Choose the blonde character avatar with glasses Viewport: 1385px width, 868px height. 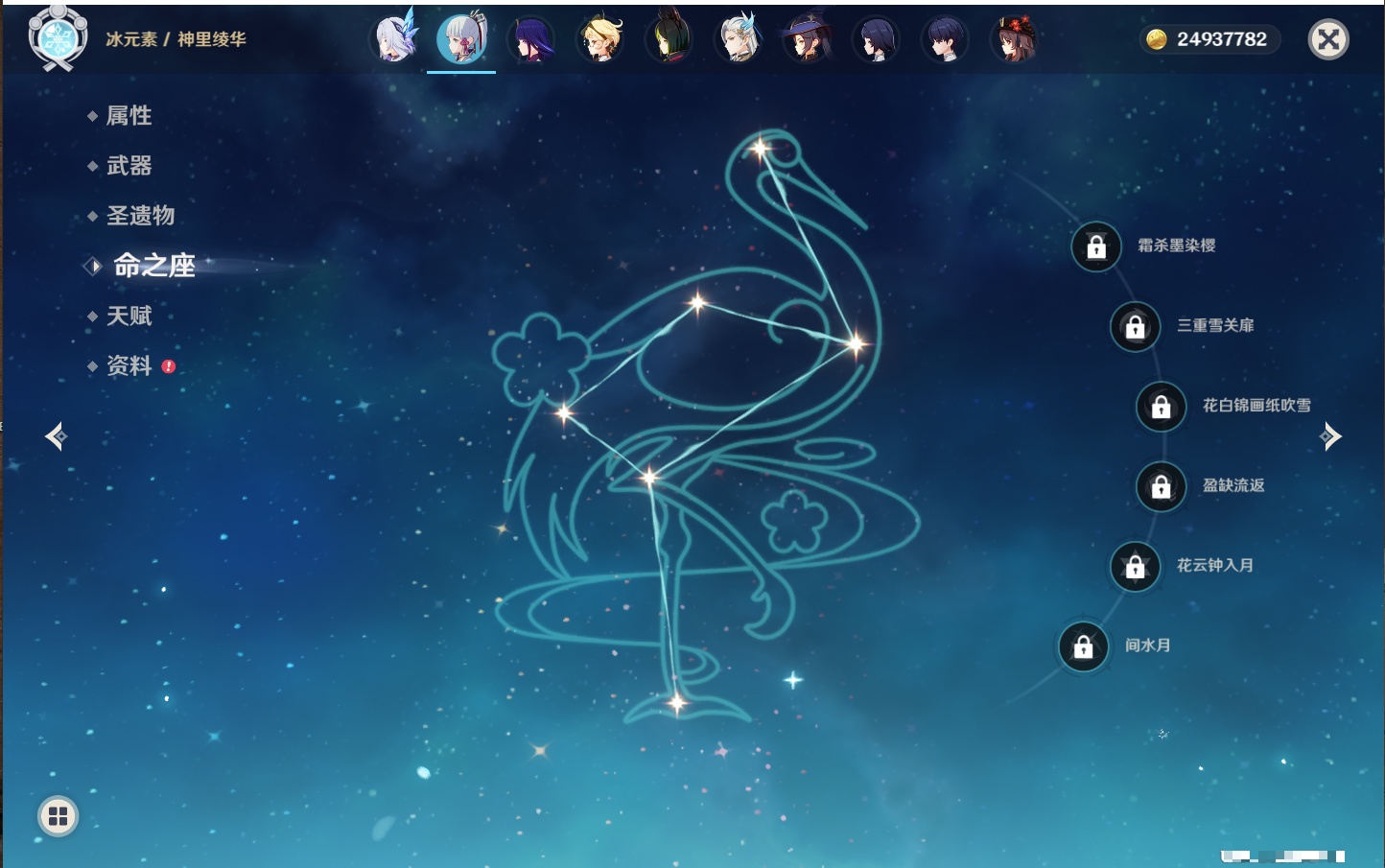coord(600,40)
